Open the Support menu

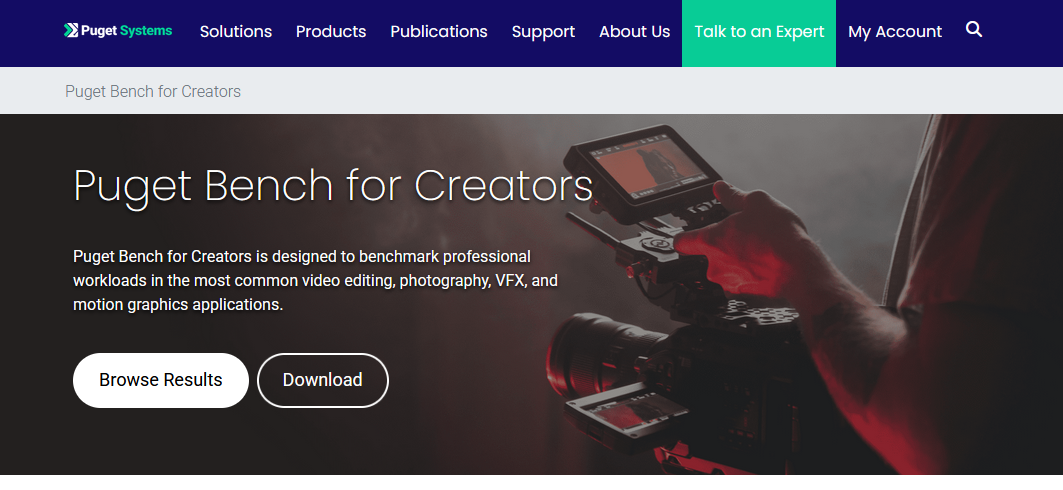pyautogui.click(x=543, y=32)
